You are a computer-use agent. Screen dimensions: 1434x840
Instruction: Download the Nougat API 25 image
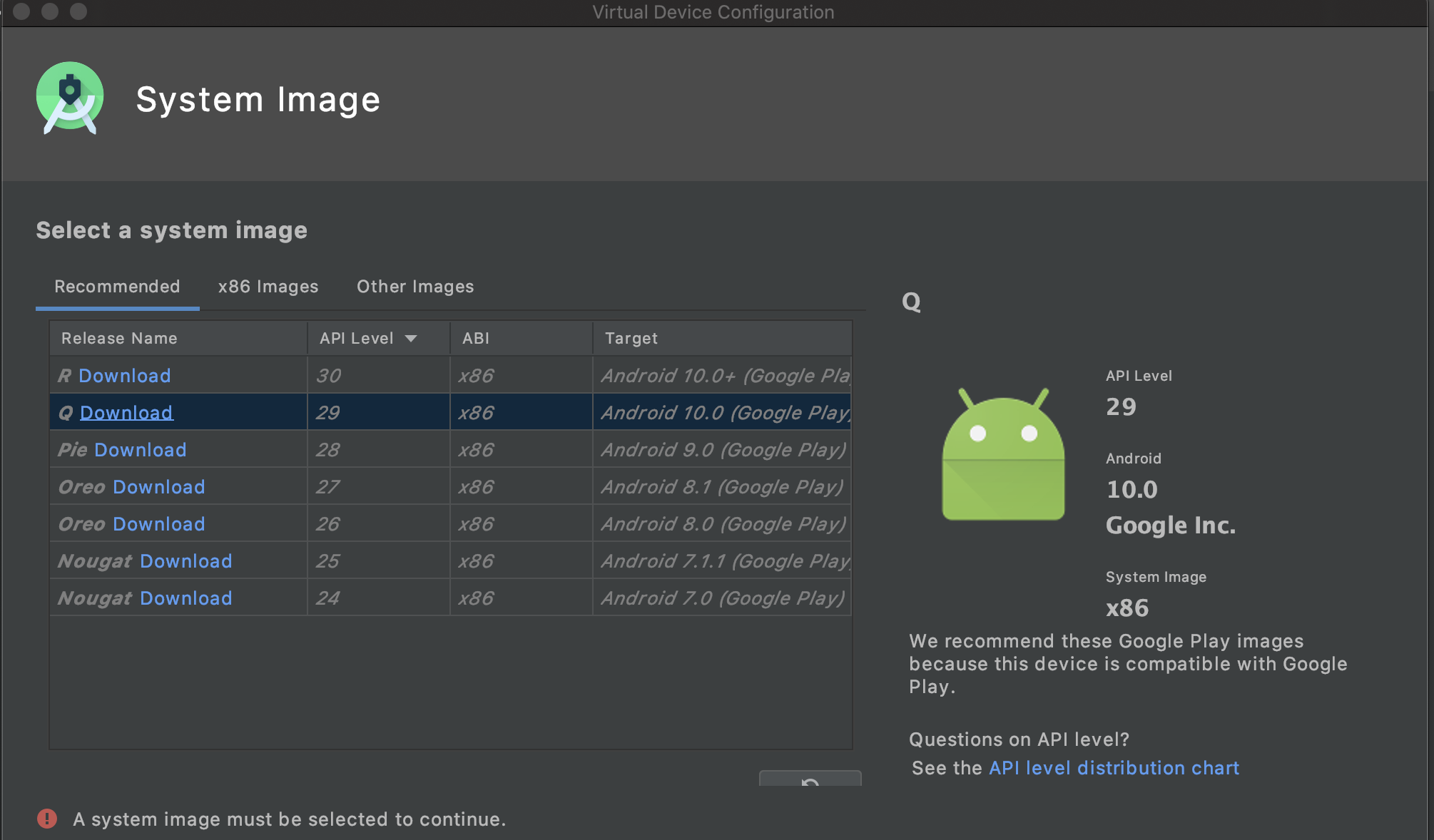pos(185,561)
